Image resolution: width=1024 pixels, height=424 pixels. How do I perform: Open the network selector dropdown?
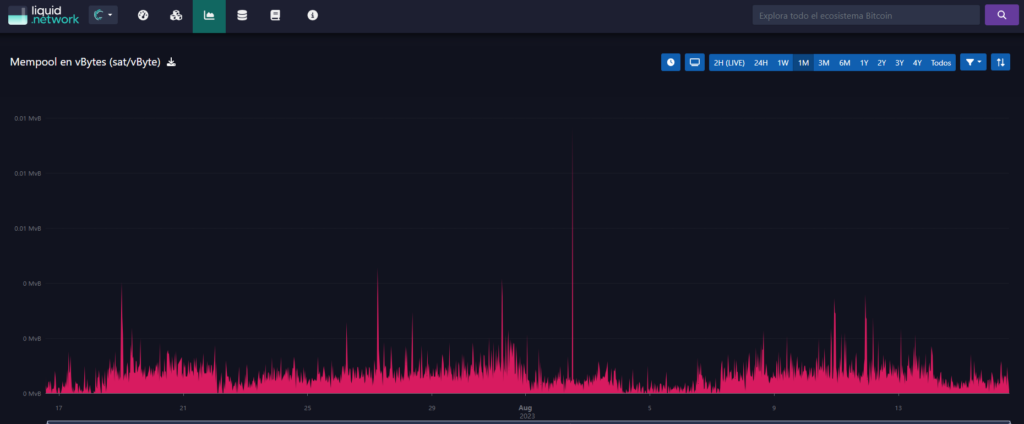103,15
